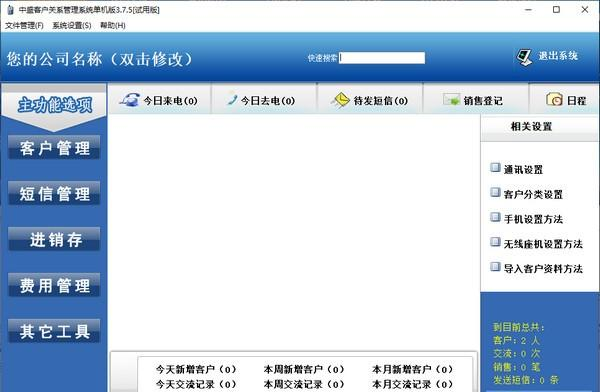600x392 pixels.
Task: Click 本月交流记录（0） statistic
Action: click(412, 384)
